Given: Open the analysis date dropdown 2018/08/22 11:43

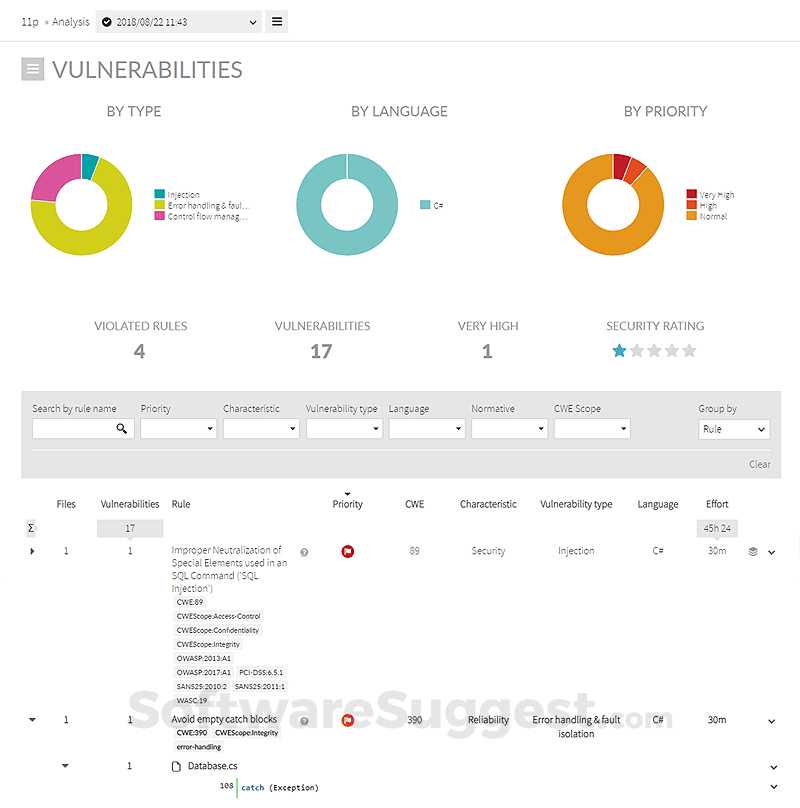Looking at the screenshot, I should (178, 21).
